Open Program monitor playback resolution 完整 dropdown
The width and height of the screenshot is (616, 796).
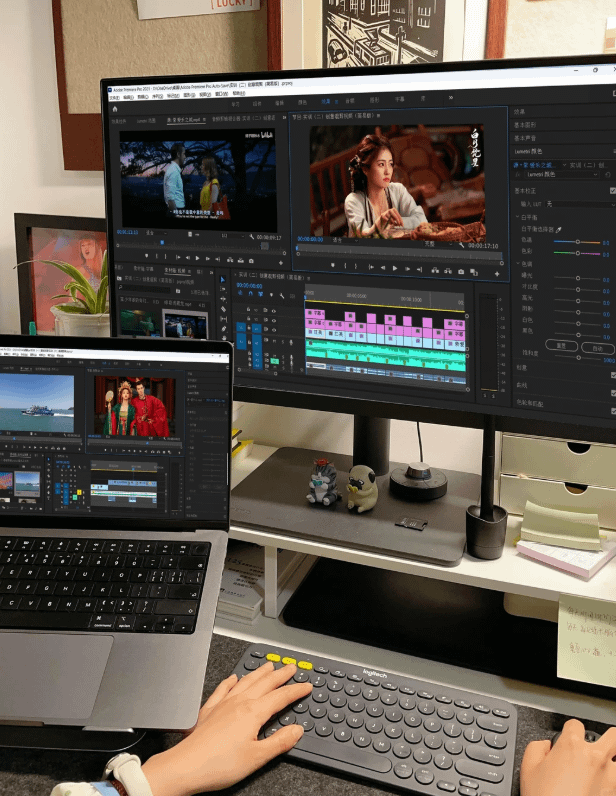[438, 244]
